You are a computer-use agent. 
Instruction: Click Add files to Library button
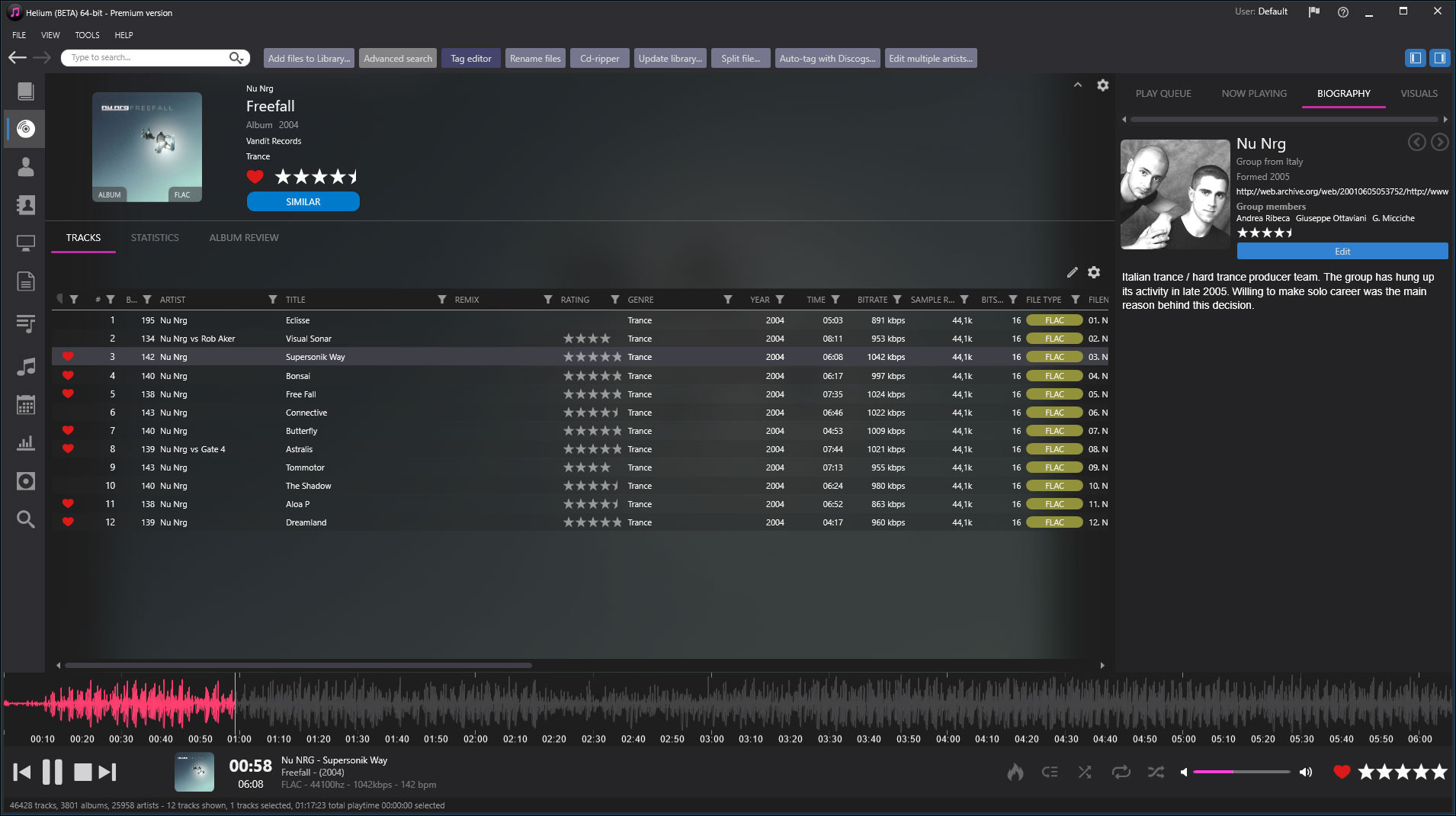[x=309, y=59]
